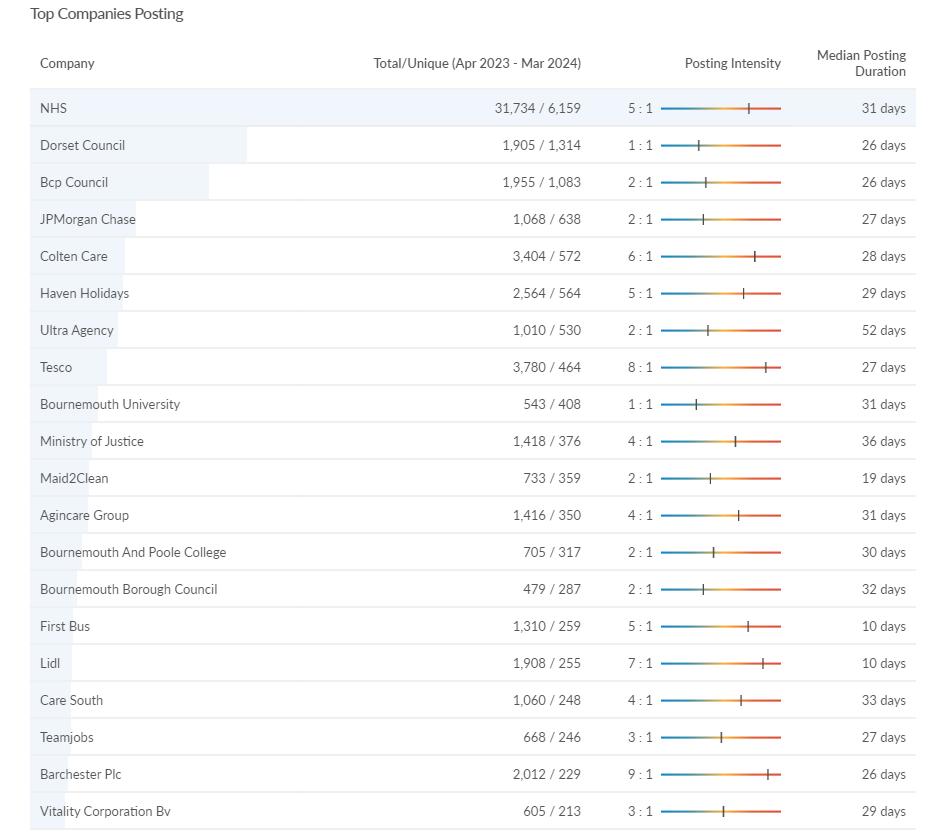Click the 28 days duration for Colten Care
Viewport: 946px width, 836px height.
coord(883,256)
